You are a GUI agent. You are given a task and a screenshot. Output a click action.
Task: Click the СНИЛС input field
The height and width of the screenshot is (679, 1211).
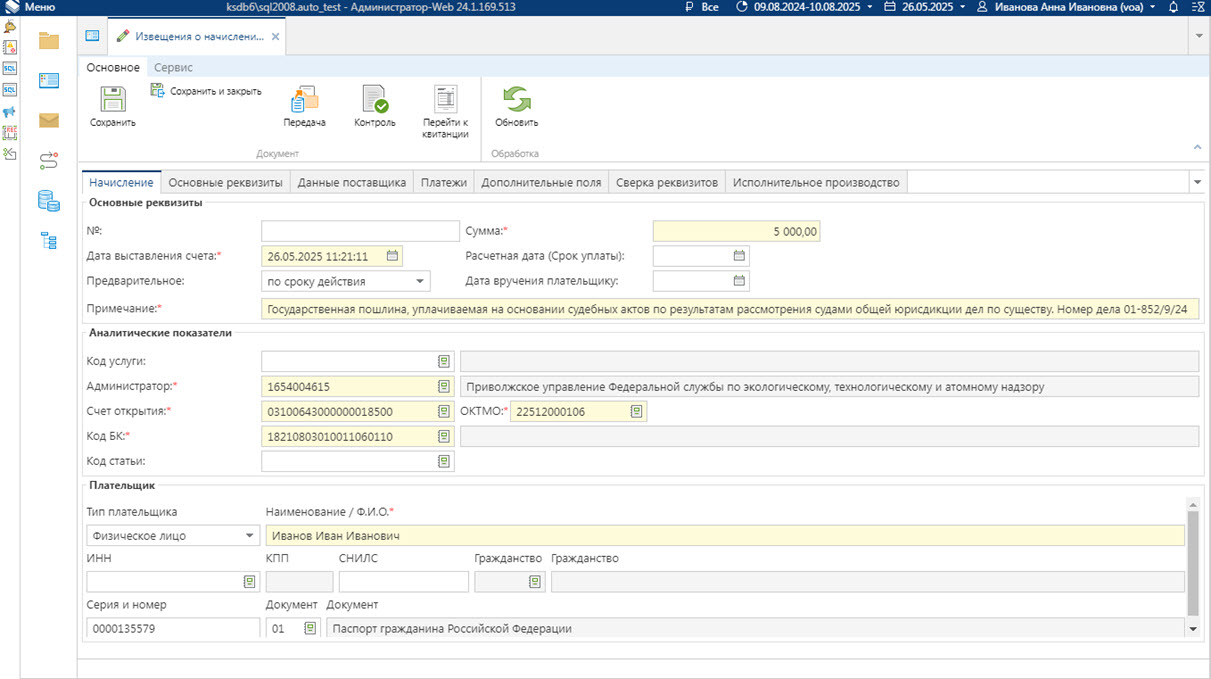pos(403,581)
